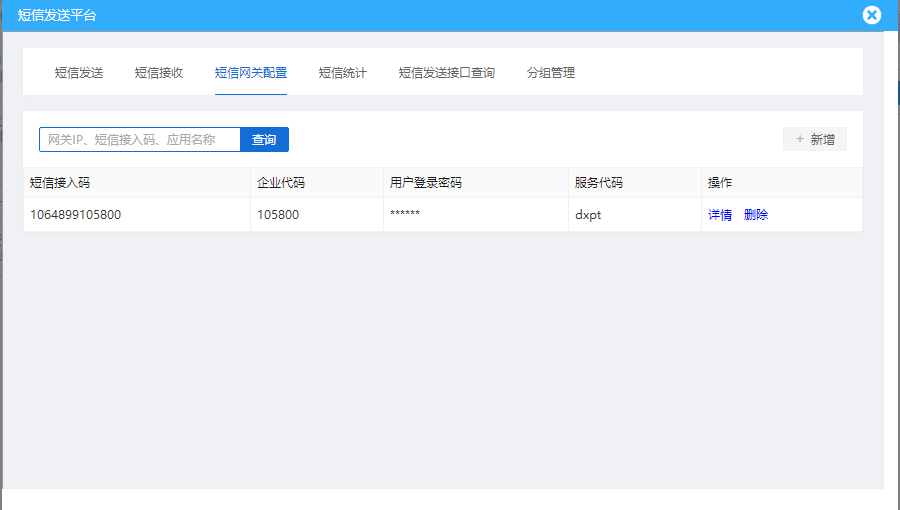Click the 短信发送平台 window title
900x510 pixels.
point(57,15)
